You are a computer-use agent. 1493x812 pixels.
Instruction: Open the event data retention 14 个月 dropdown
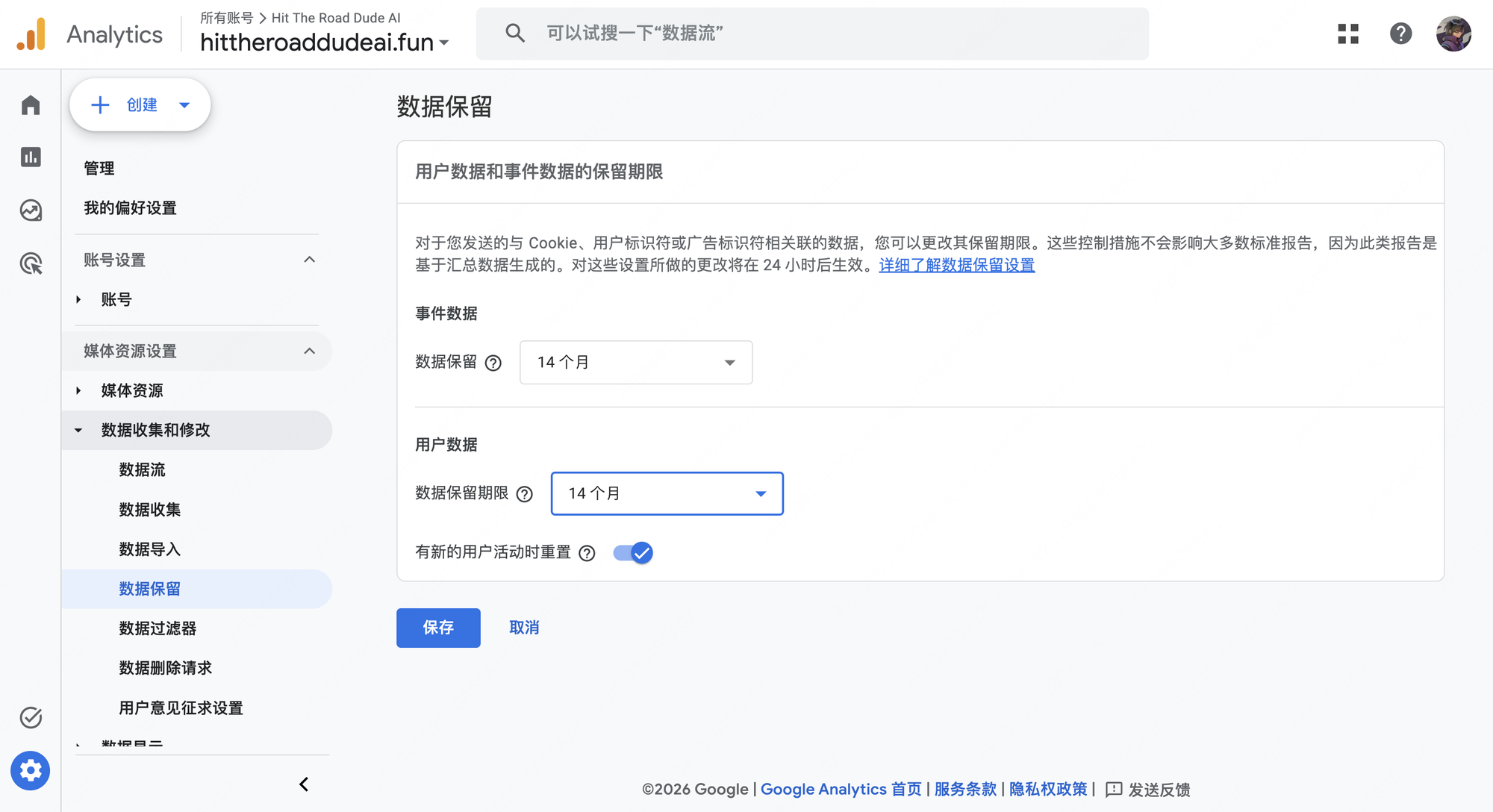[636, 363]
